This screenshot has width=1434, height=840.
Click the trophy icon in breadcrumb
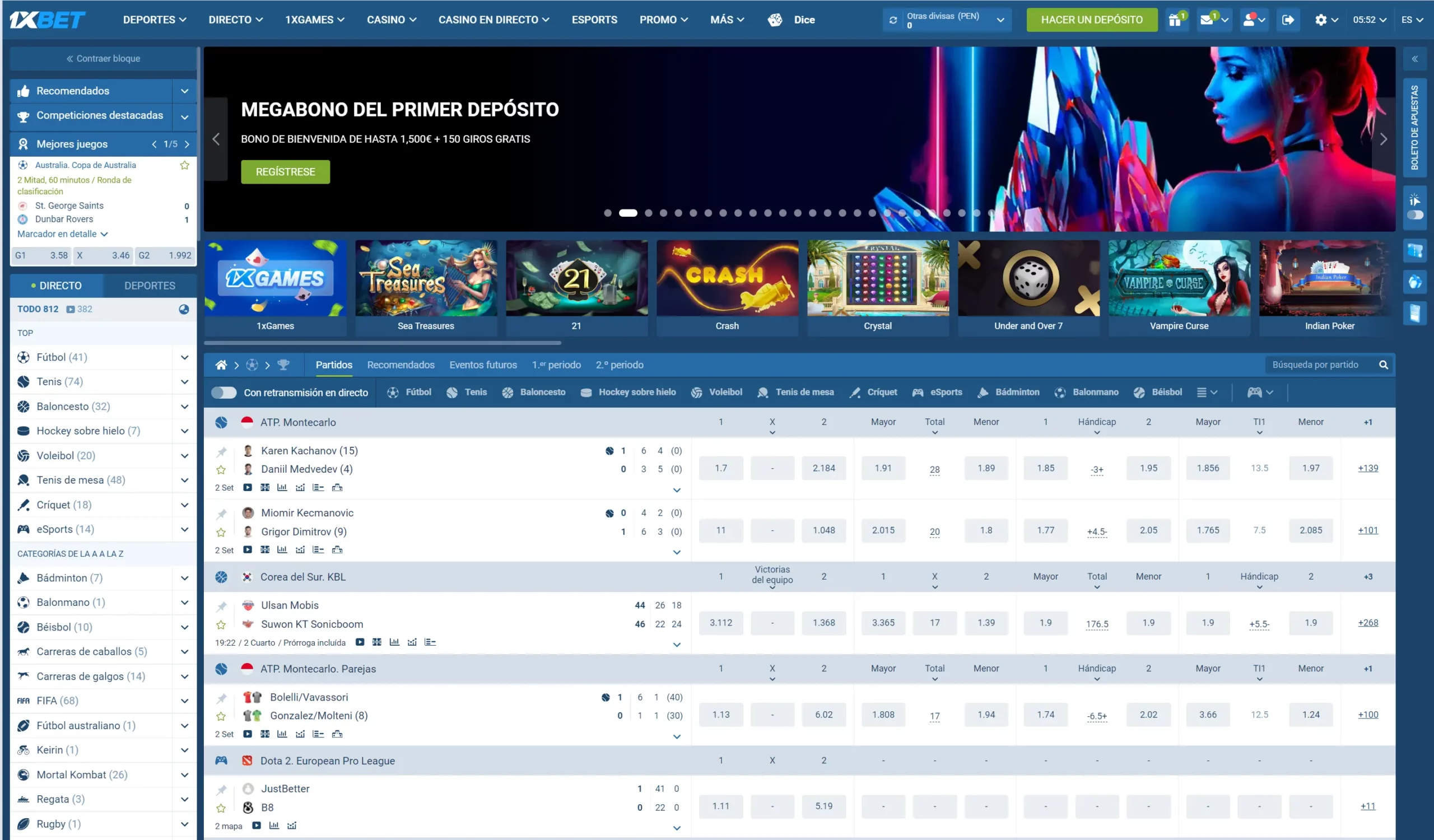283,365
